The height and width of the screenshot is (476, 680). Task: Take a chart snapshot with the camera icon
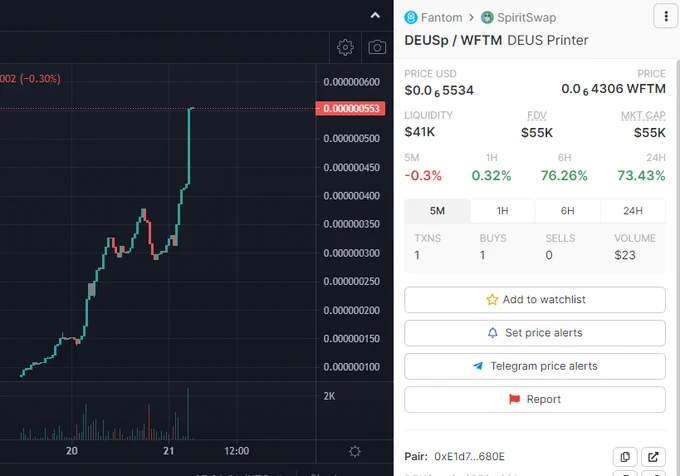coord(377,47)
